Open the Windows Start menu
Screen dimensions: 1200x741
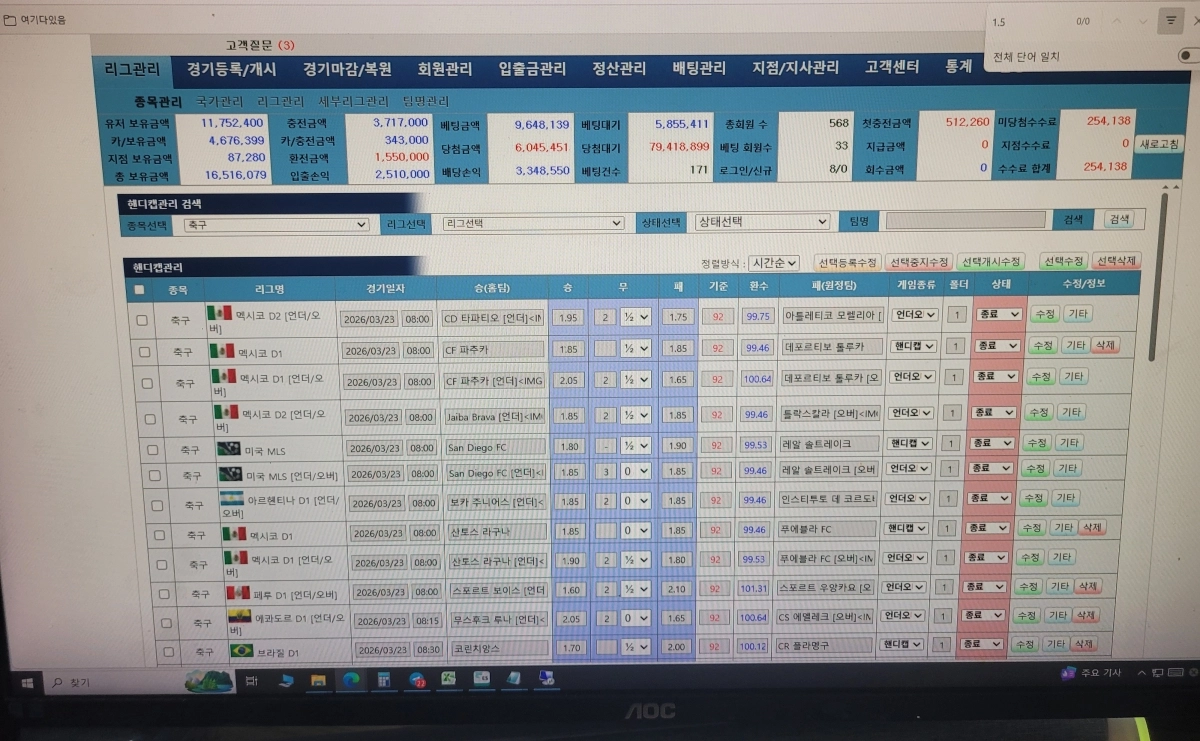pyautogui.click(x=27, y=681)
